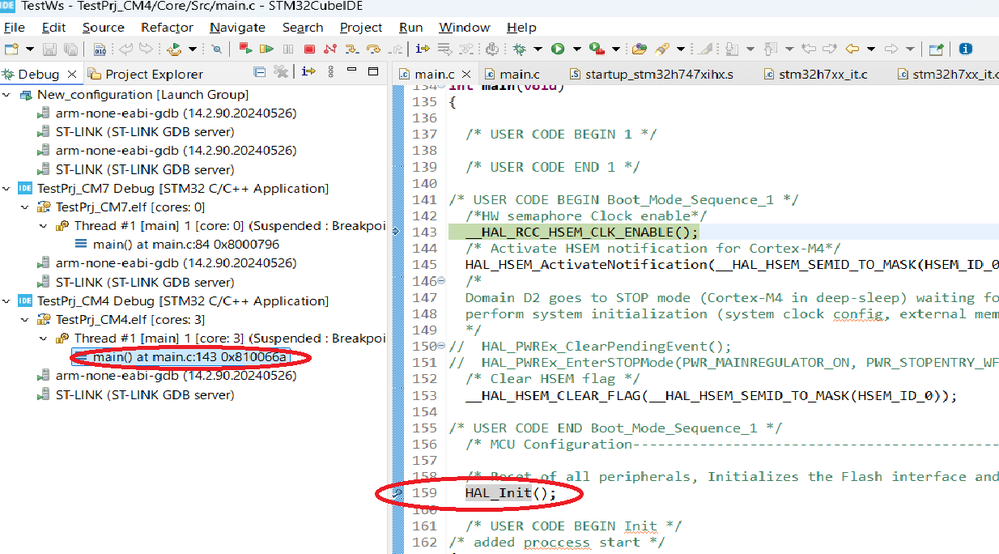Image resolution: width=999 pixels, height=554 pixels.
Task: Click the Step Into icon
Action: [352, 49]
